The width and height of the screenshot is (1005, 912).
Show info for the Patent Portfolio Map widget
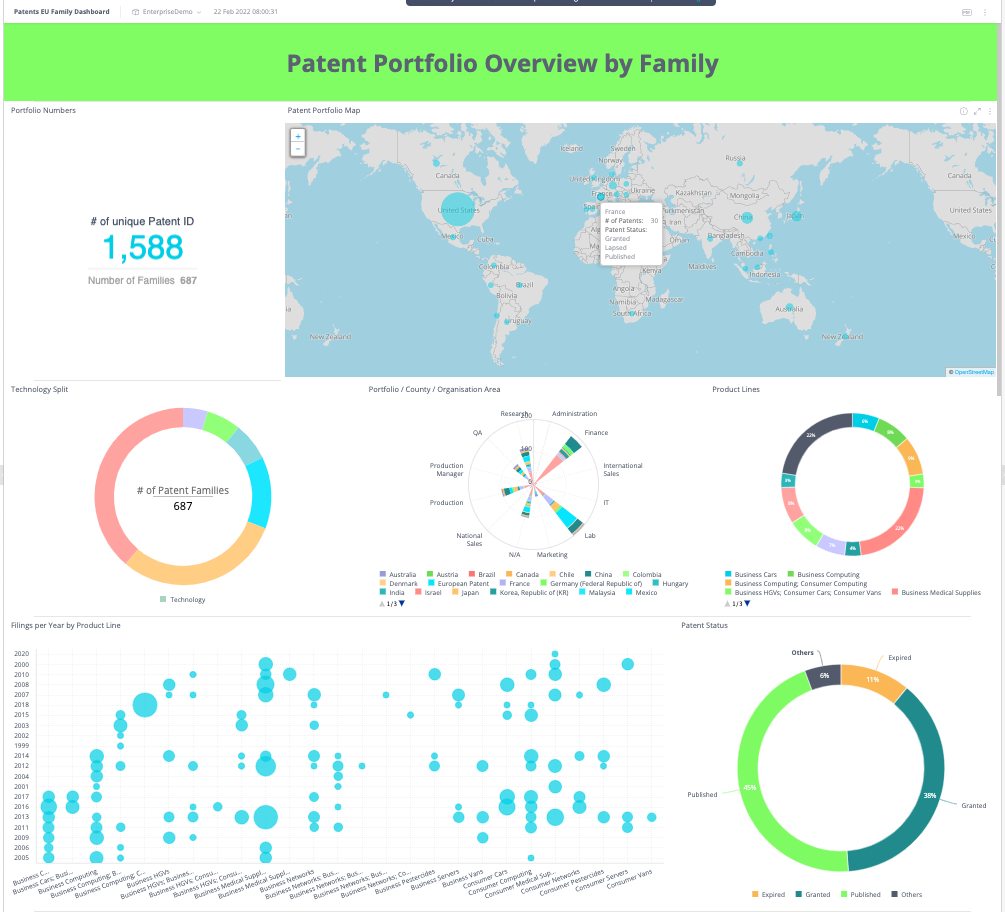tap(963, 111)
